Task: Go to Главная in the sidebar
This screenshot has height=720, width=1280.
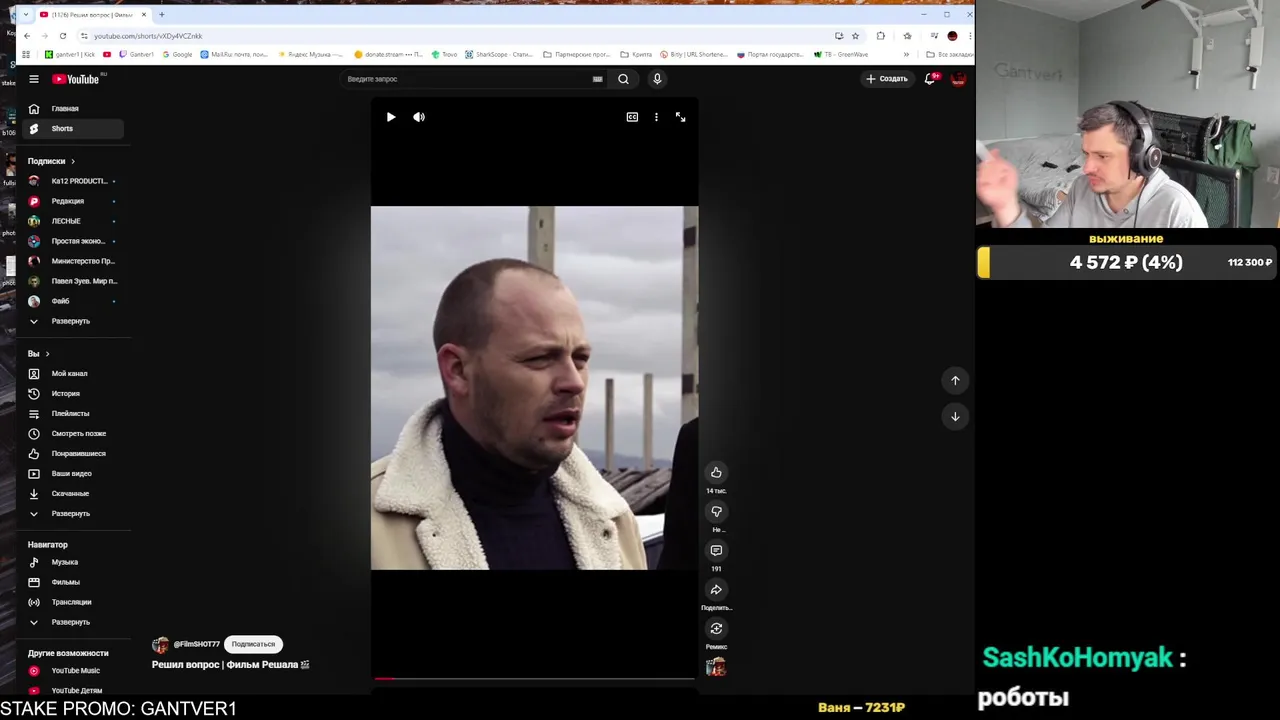Action: tap(72, 108)
